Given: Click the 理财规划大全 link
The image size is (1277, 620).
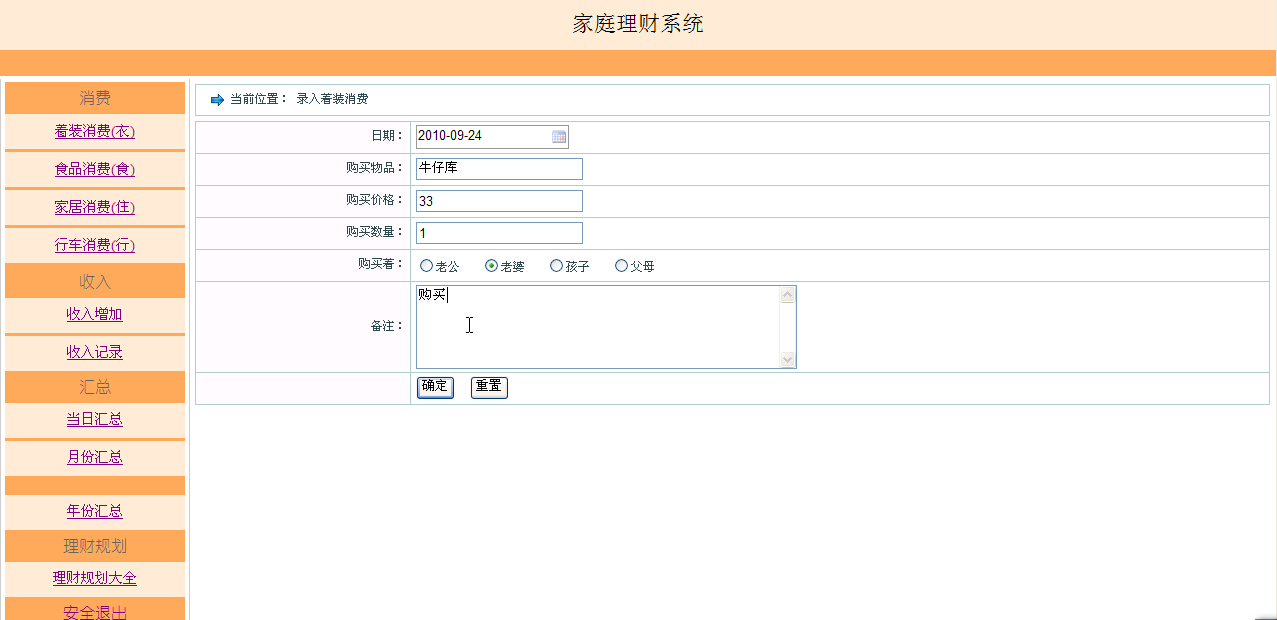Looking at the screenshot, I should pos(95,578).
